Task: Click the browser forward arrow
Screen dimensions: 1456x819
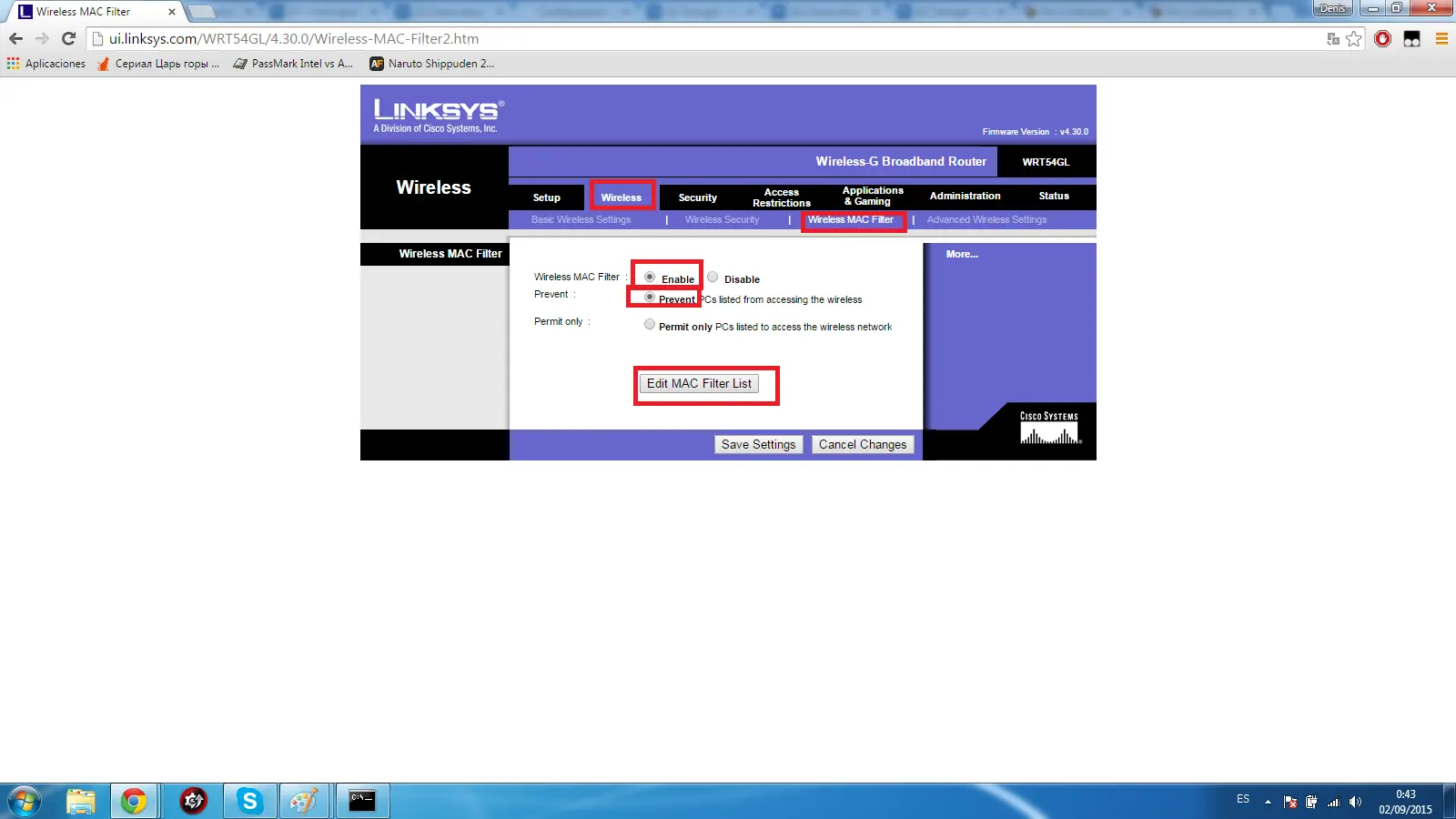Action: [42, 39]
